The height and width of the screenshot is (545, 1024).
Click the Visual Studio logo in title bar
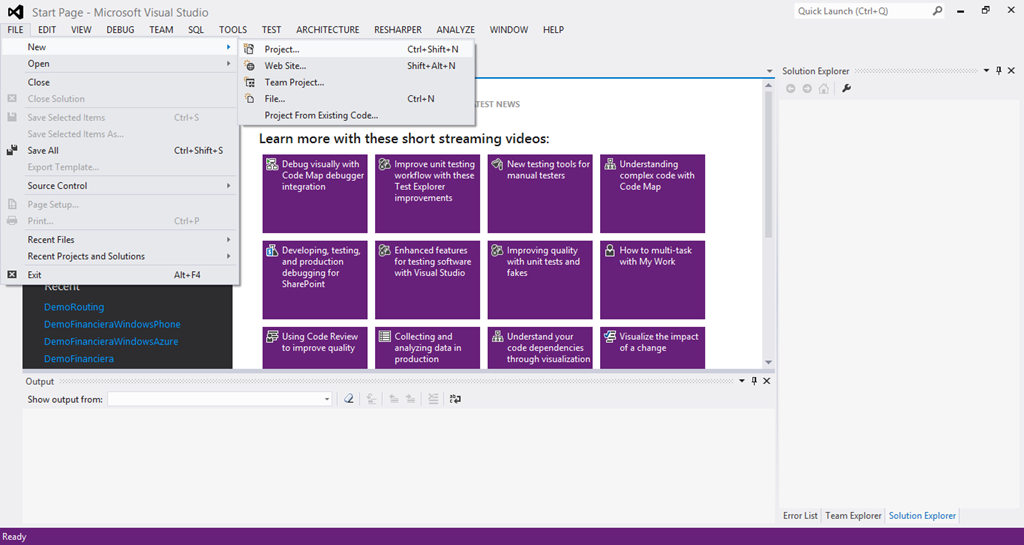pyautogui.click(x=15, y=11)
